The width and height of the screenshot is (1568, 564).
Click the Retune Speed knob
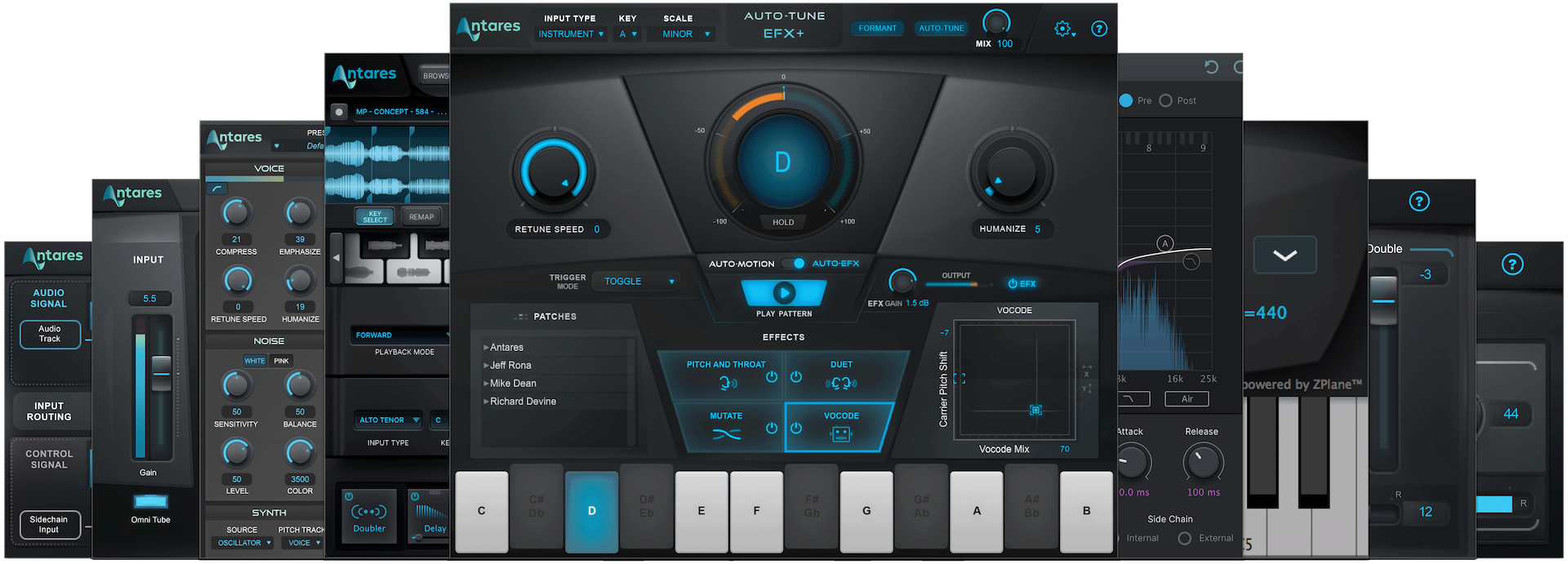(553, 173)
